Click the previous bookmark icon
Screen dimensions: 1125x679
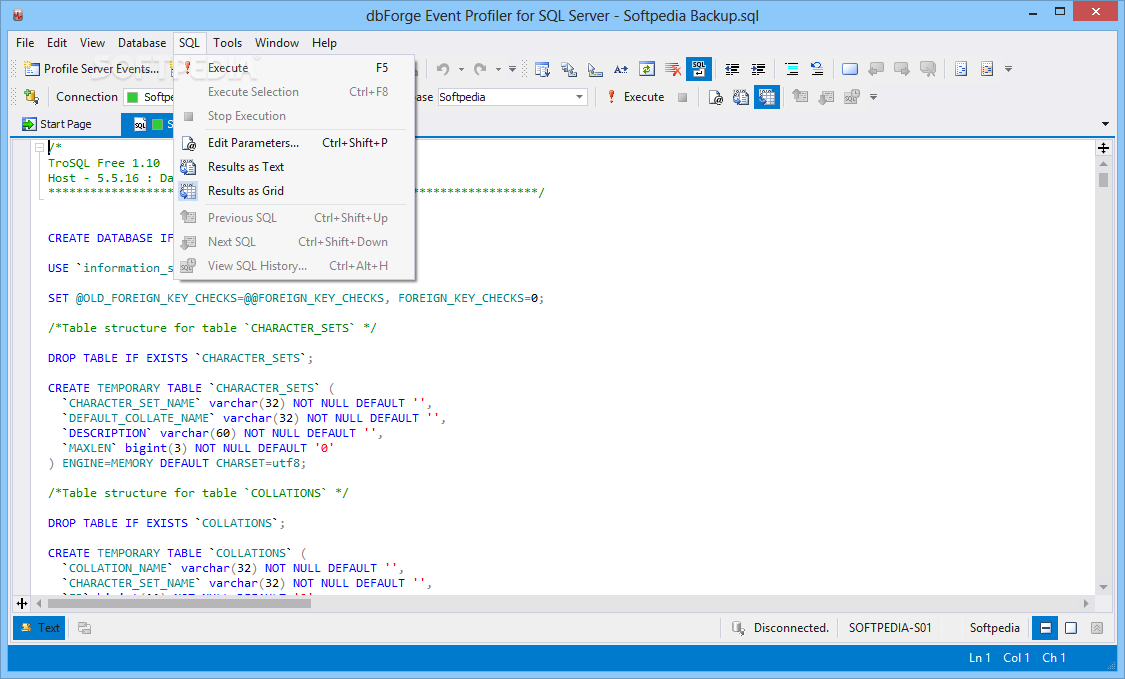876,69
